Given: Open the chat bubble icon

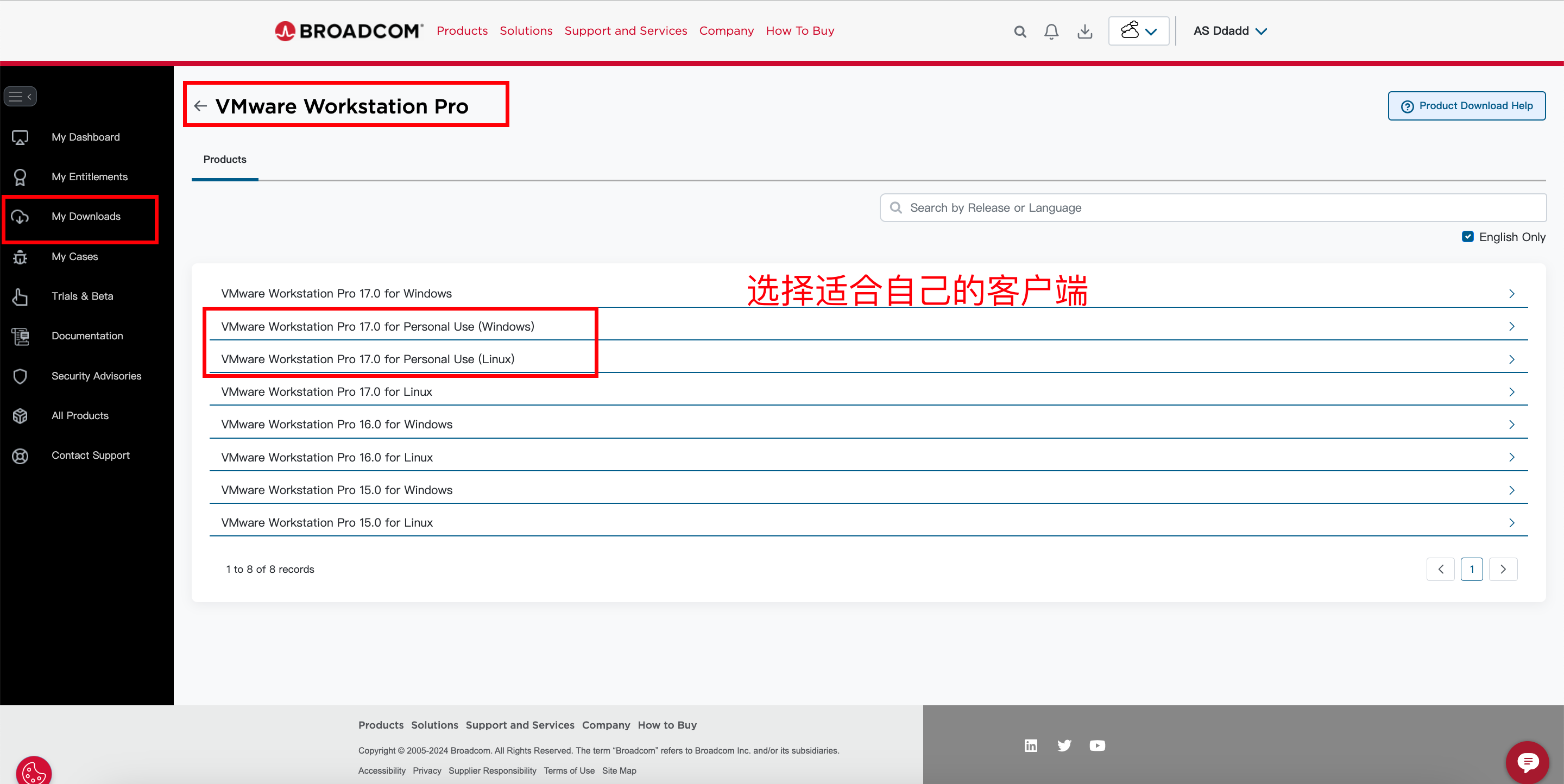Looking at the screenshot, I should pyautogui.click(x=1528, y=761).
